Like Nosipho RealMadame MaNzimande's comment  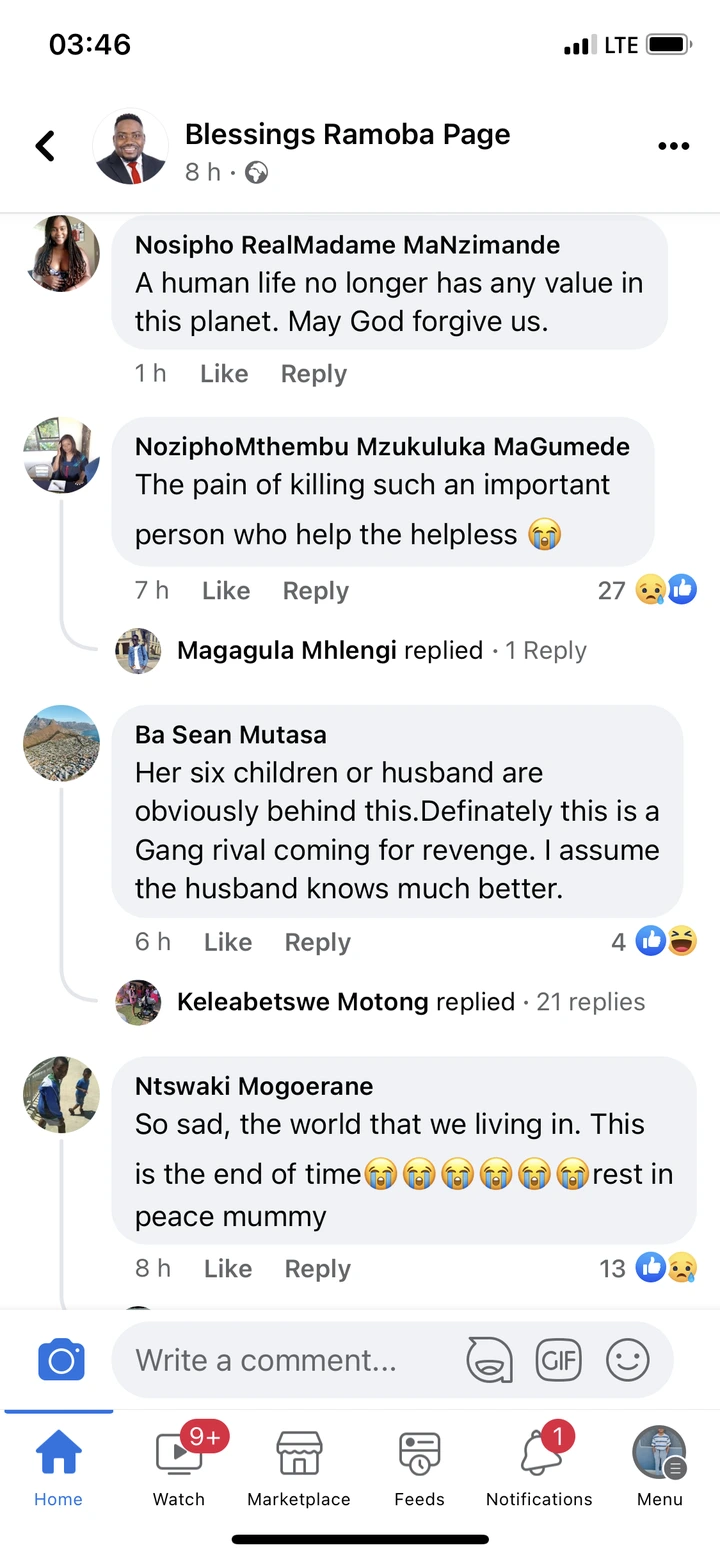[224, 374]
